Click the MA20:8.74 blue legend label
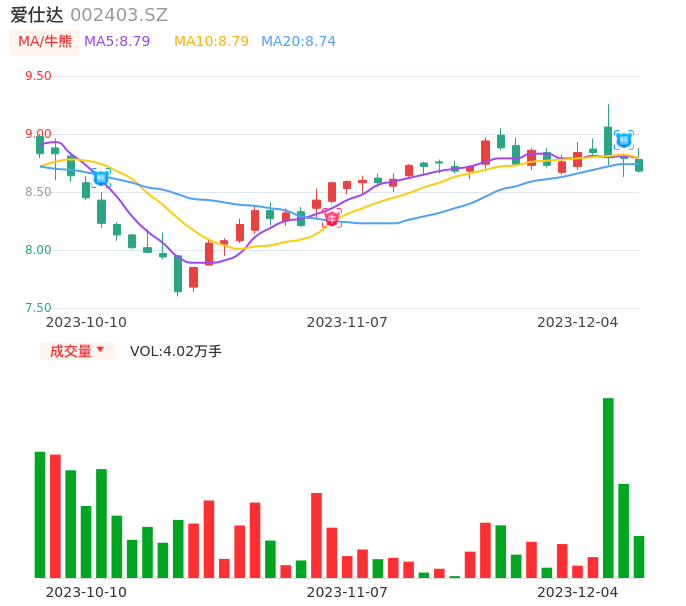This screenshot has width=686, height=606. tap(298, 42)
